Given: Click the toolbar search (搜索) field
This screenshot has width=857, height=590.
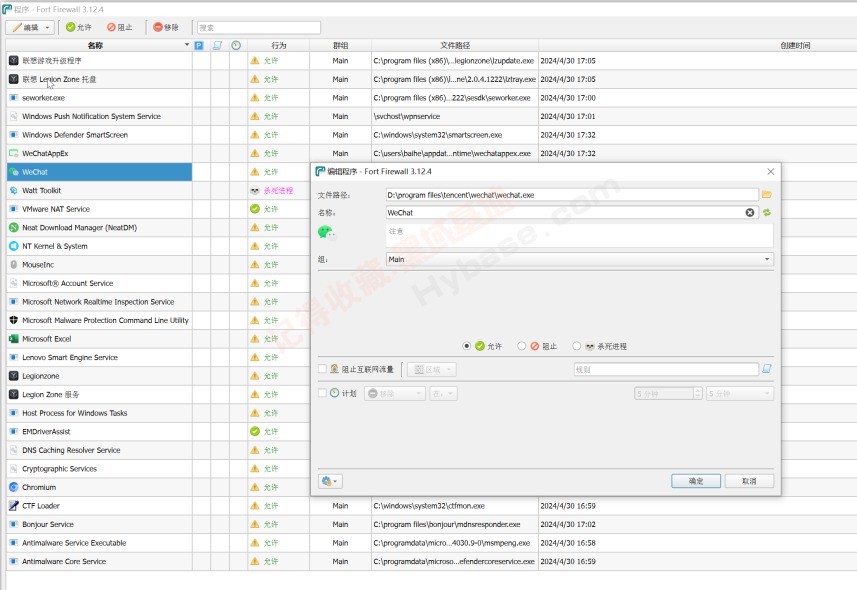Looking at the screenshot, I should click(259, 27).
